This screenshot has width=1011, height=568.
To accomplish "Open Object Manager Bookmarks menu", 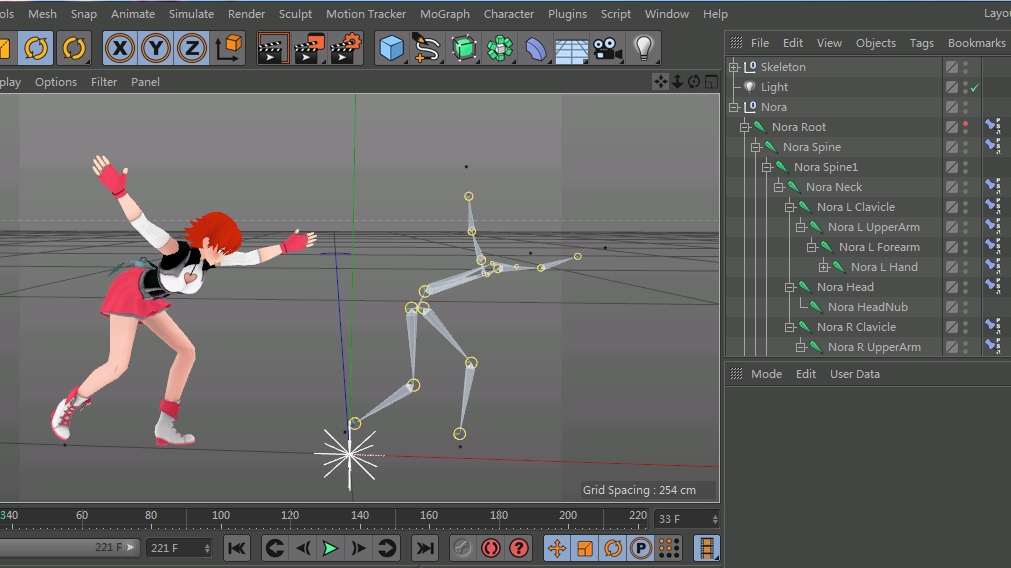I will 976,43.
